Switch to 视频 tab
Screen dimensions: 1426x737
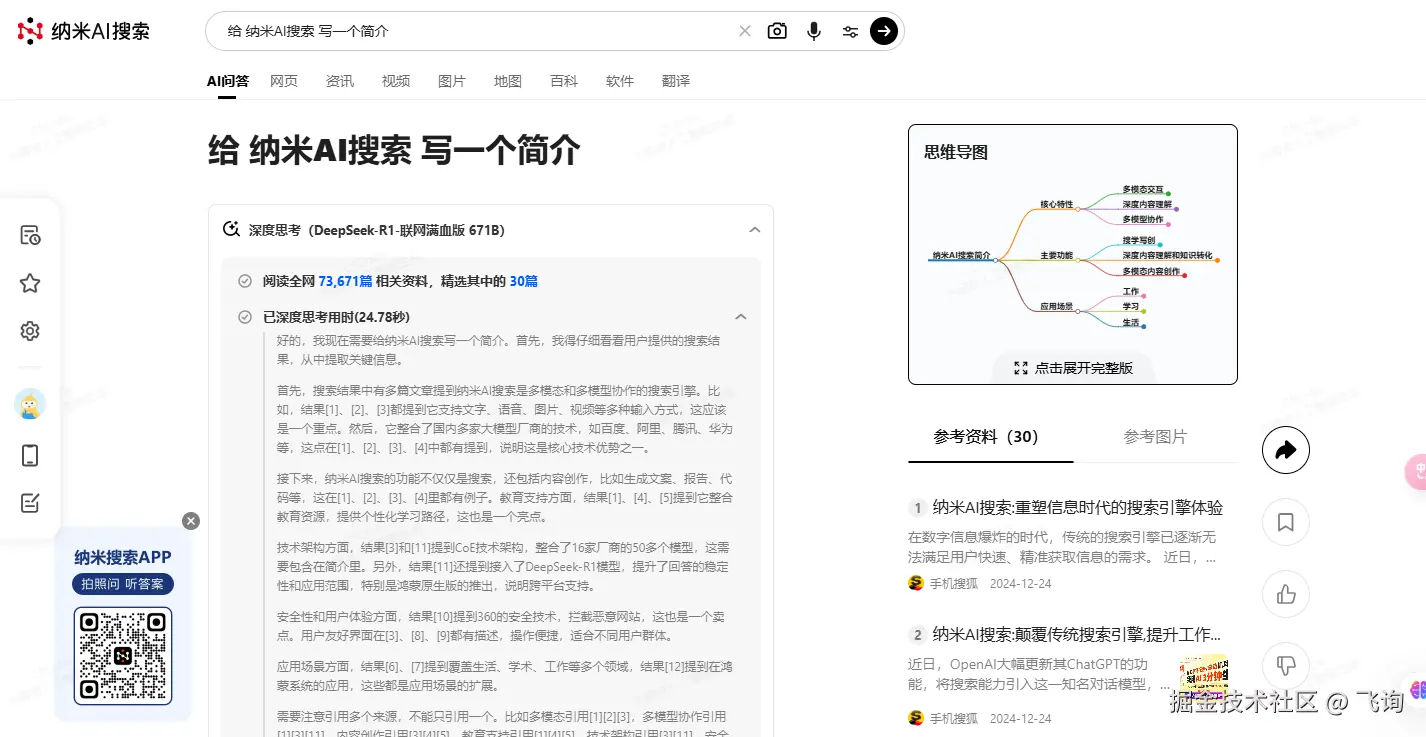point(396,81)
